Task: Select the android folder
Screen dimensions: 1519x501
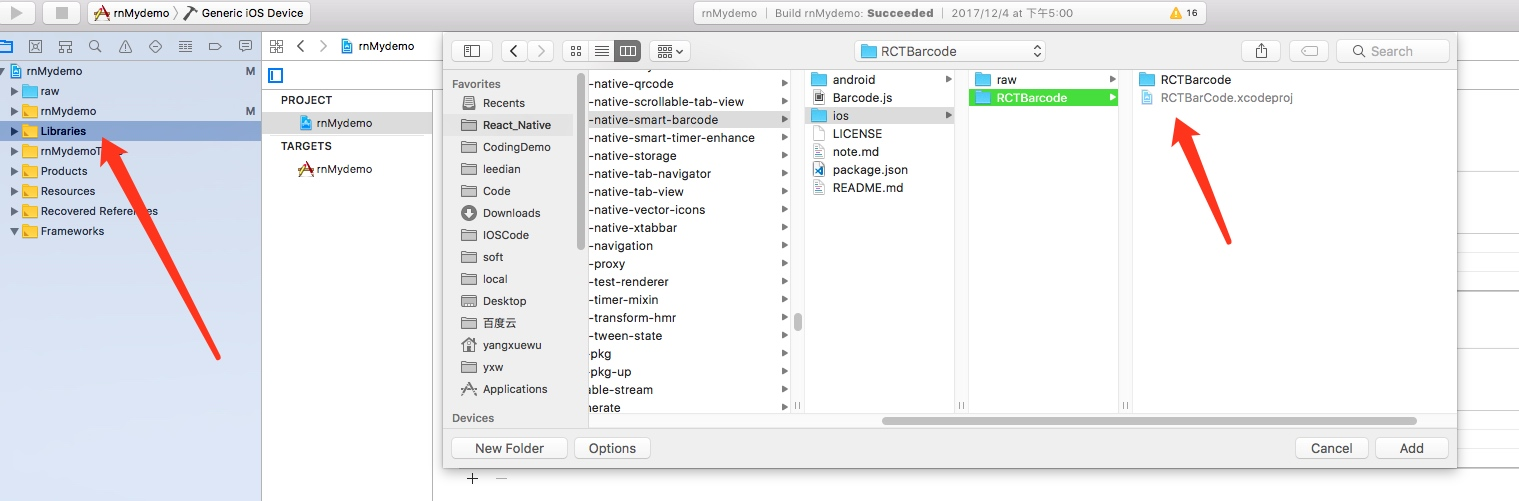Action: point(878,80)
